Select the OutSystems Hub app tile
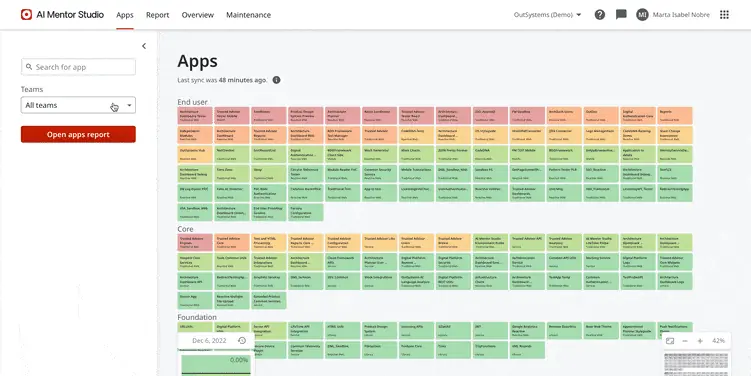The height and width of the screenshot is (376, 751). [195, 155]
